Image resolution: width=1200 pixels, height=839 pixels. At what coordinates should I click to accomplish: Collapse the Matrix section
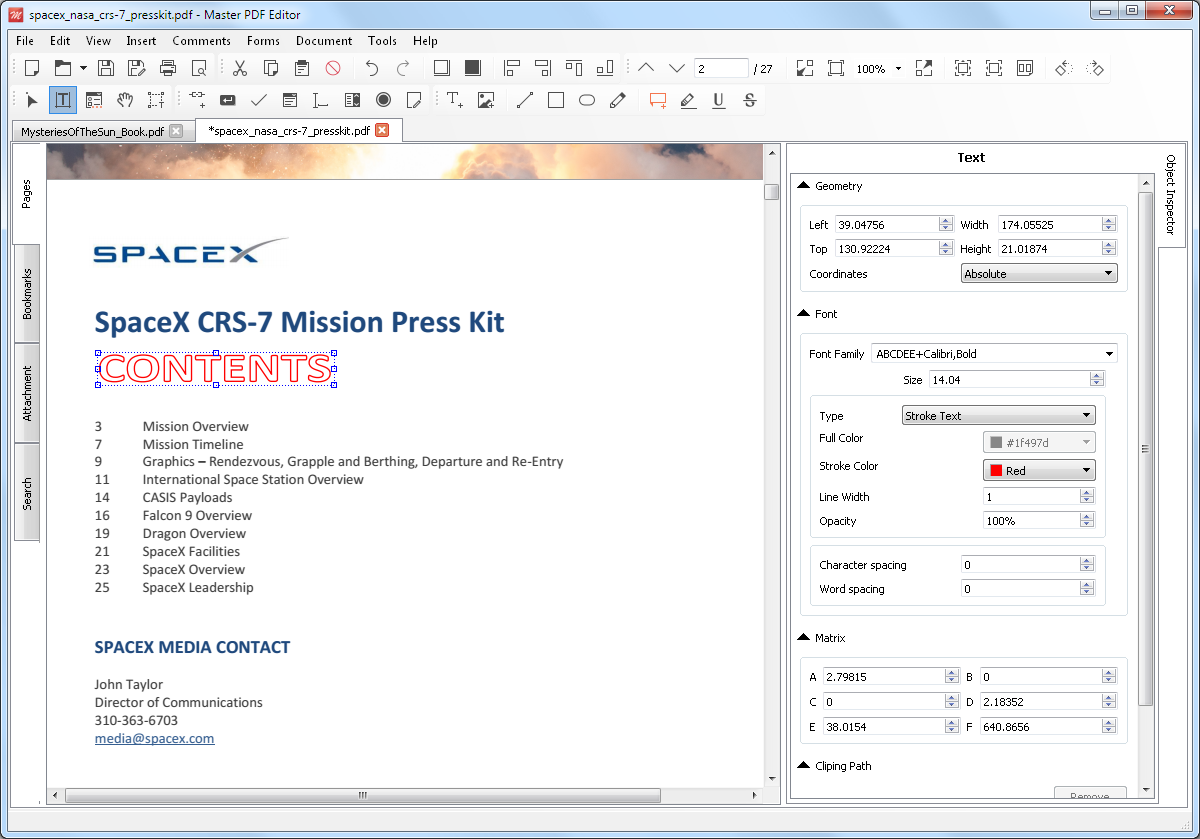pyautogui.click(x=804, y=638)
